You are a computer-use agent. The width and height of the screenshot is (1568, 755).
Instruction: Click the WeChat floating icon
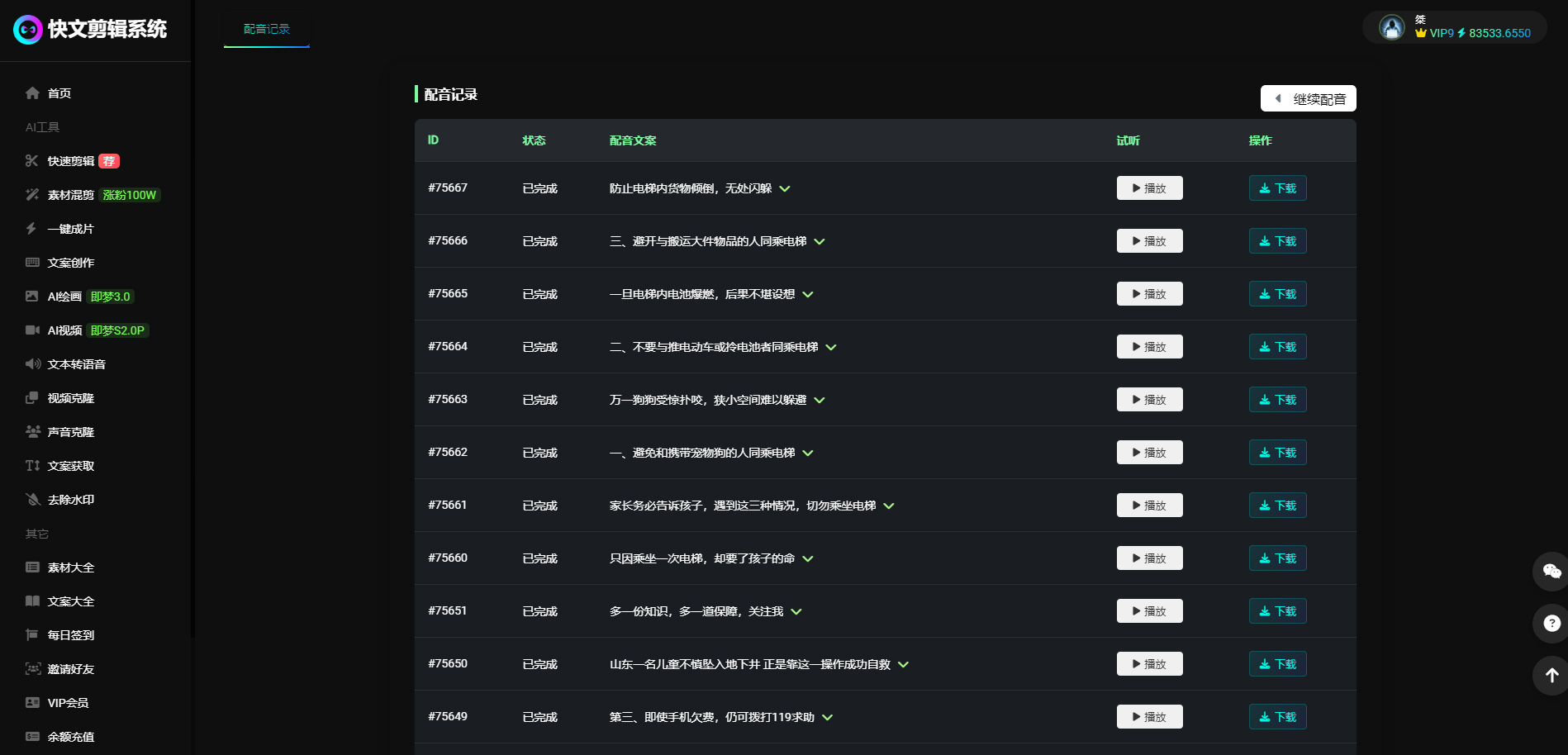(1551, 571)
